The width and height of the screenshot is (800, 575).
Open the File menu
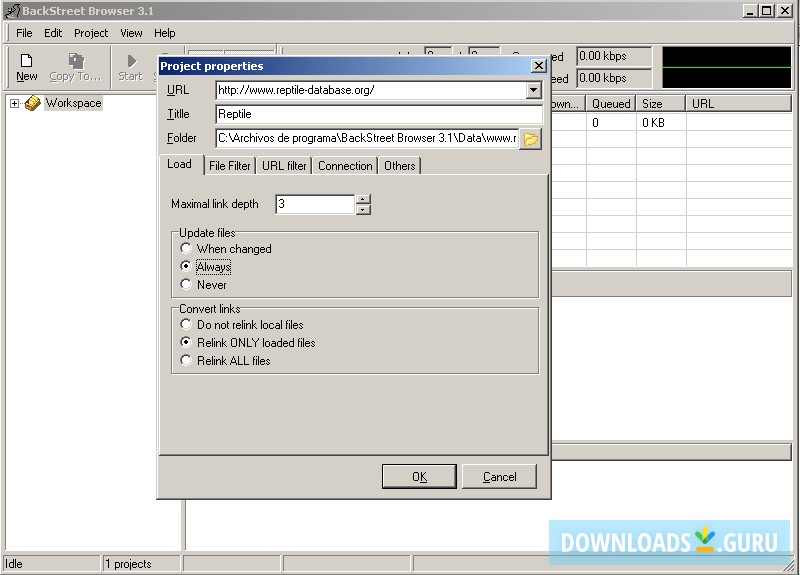pos(24,33)
